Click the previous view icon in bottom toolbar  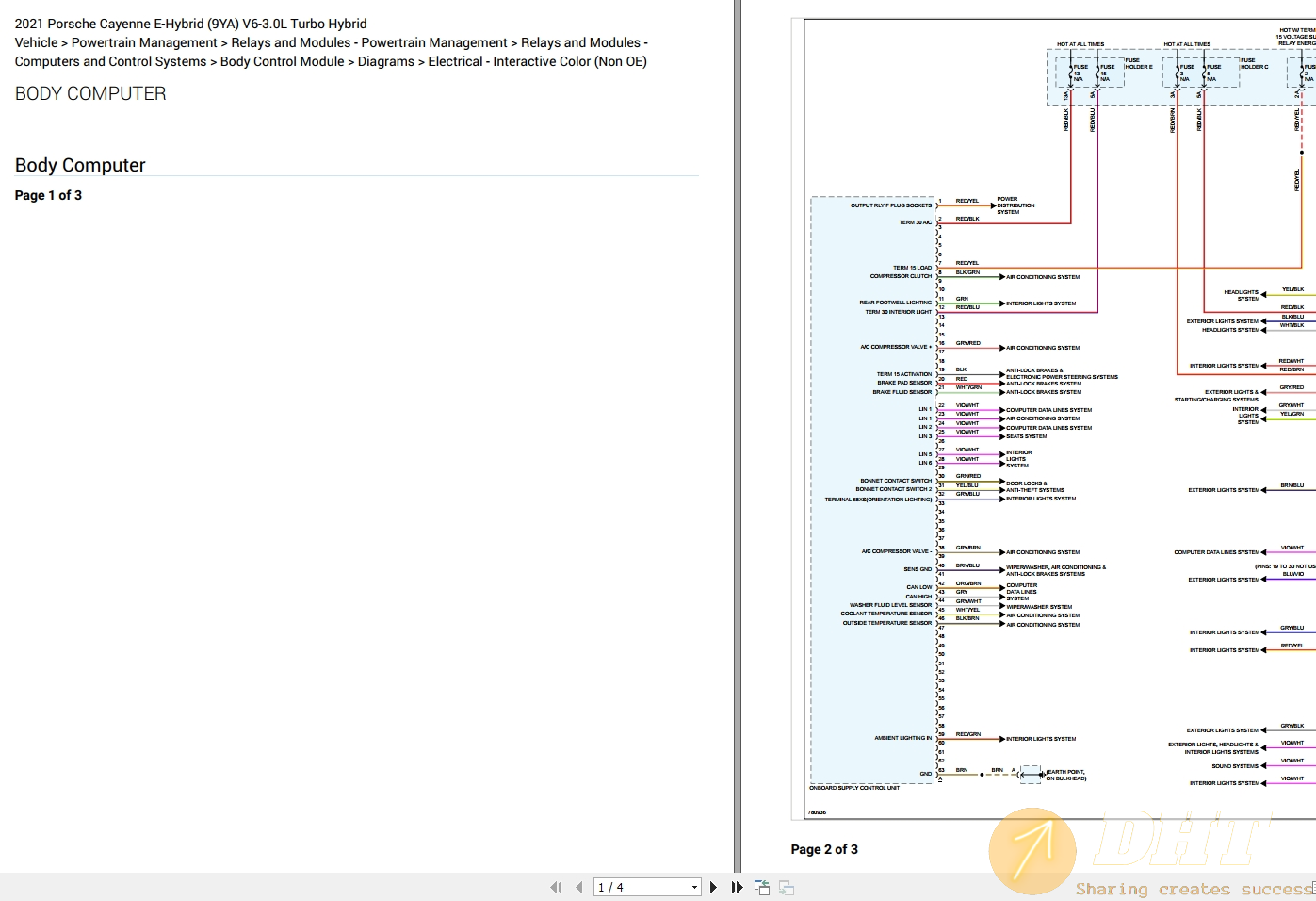click(x=762, y=887)
